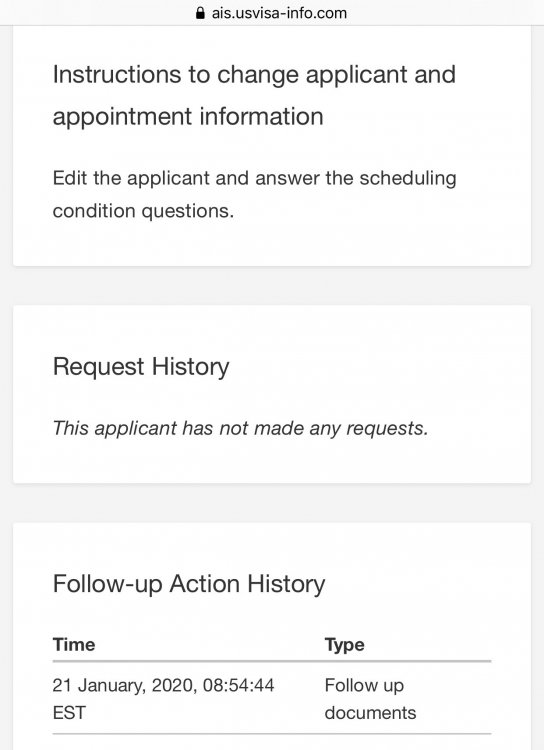This screenshot has height=750, width=544.
Task: Click the 'Follow up' type cell text
Action: tap(364, 685)
